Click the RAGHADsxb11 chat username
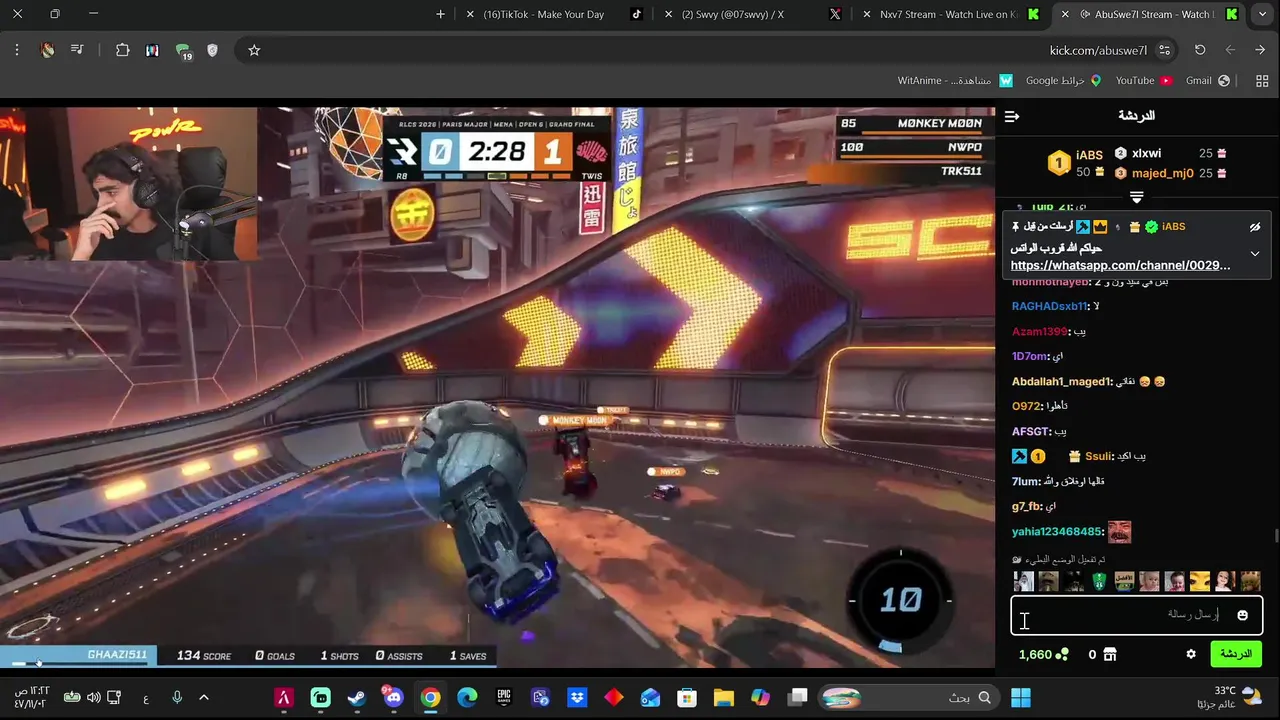Viewport: 1280px width, 720px height. (x=1050, y=306)
